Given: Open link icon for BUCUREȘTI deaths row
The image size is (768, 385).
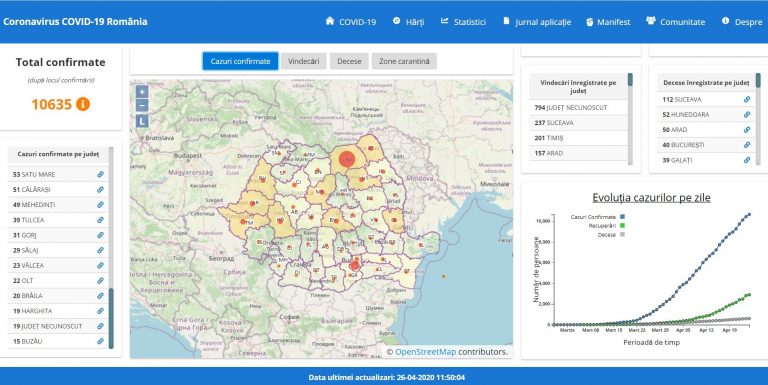Looking at the screenshot, I should [746, 145].
